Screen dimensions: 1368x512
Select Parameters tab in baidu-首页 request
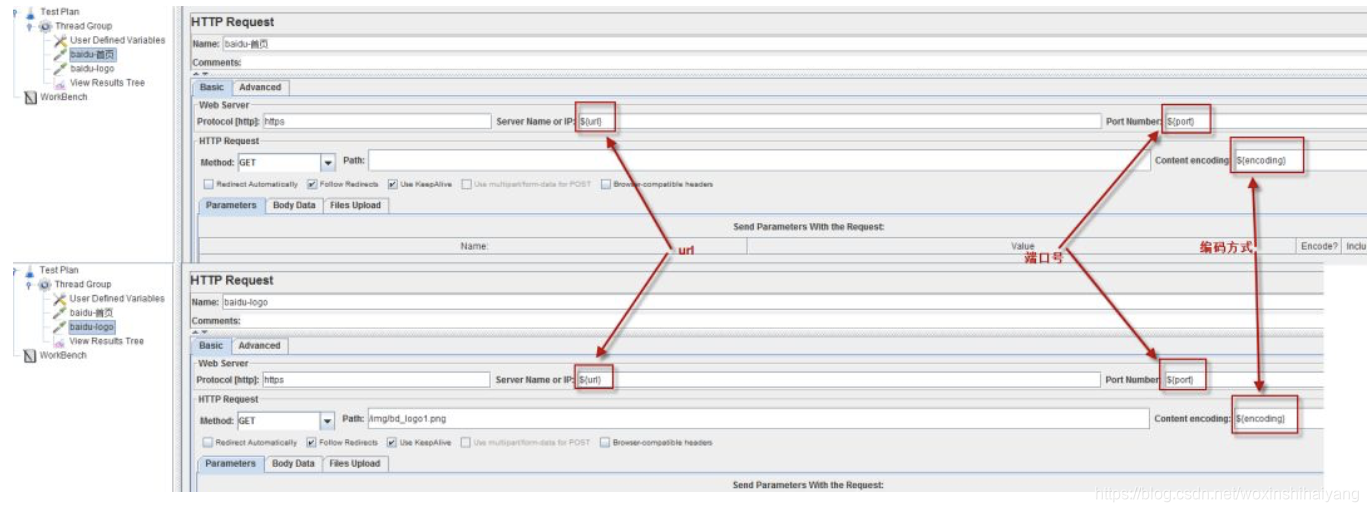tap(231, 205)
